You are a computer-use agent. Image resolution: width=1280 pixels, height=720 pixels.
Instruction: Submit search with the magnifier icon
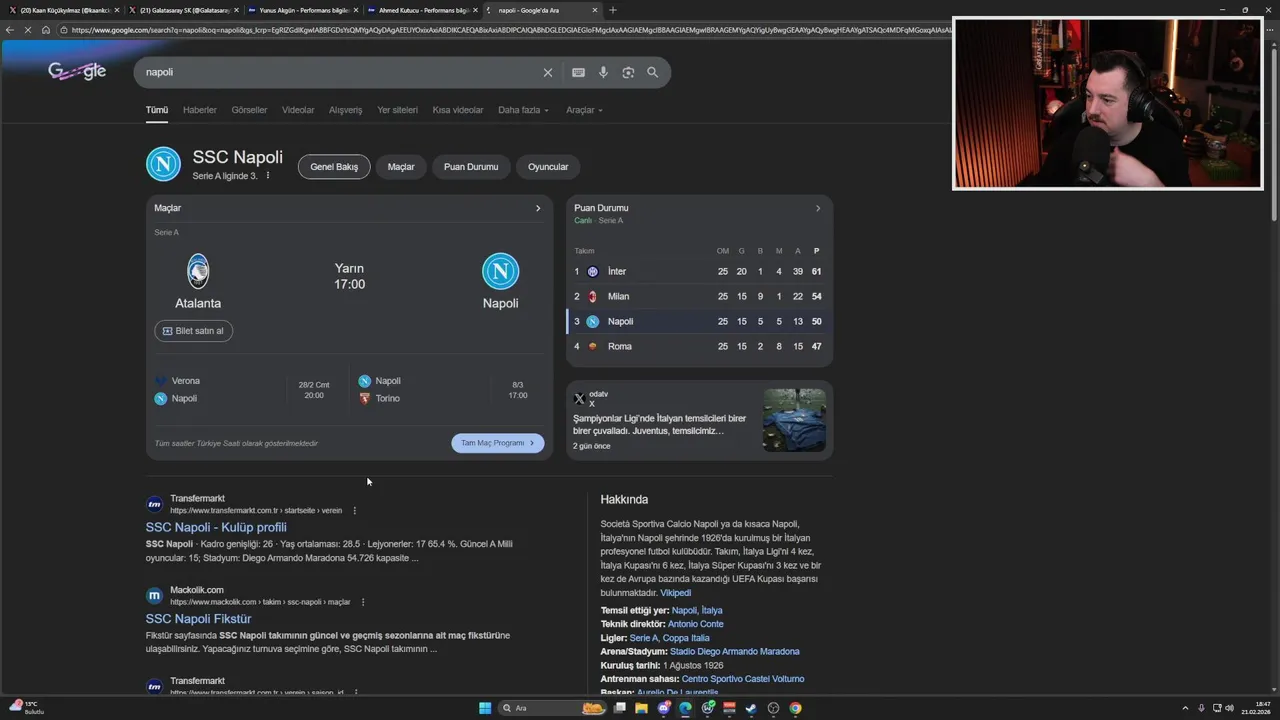[652, 72]
